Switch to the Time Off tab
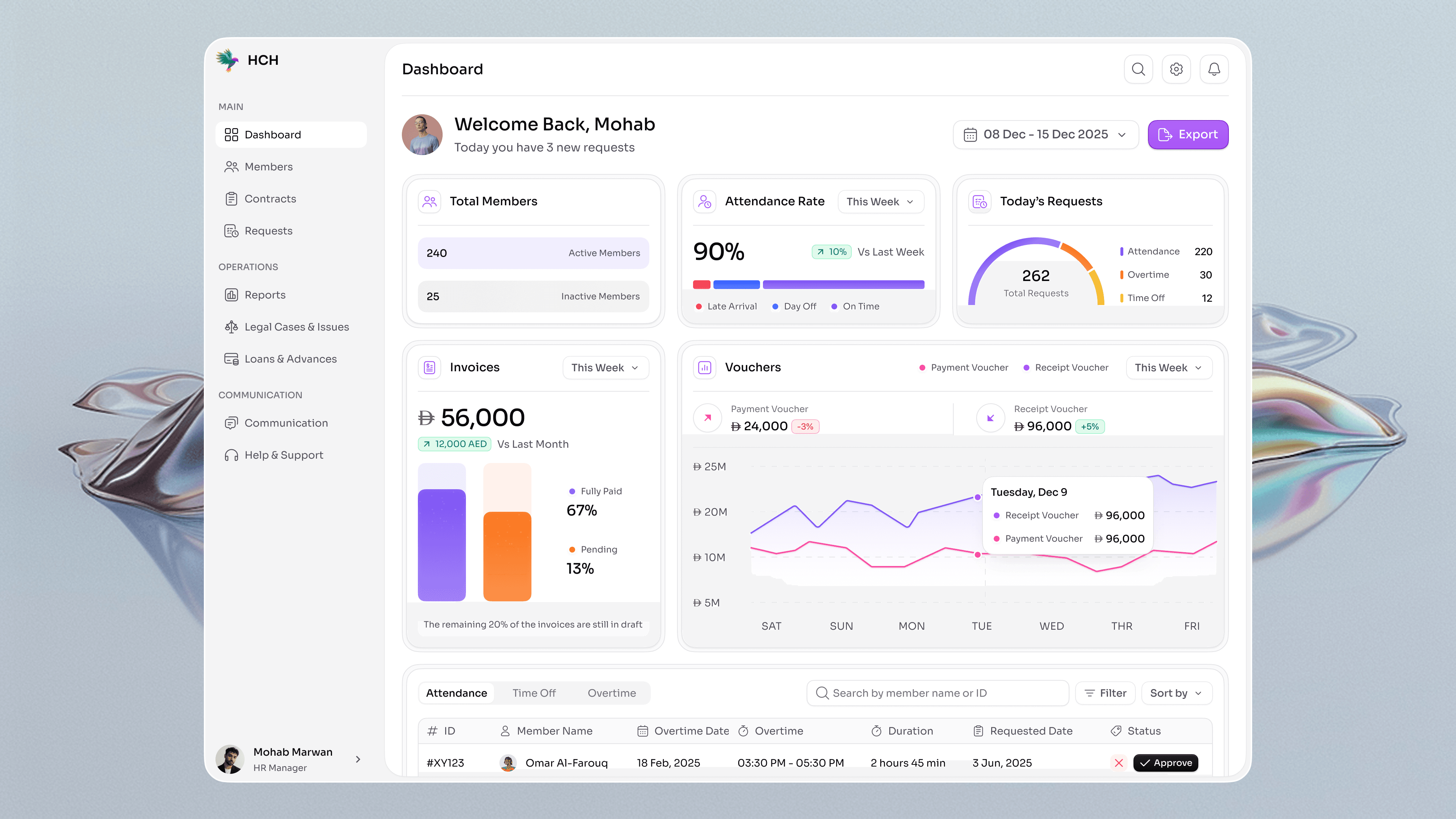Image resolution: width=1456 pixels, height=819 pixels. [534, 693]
